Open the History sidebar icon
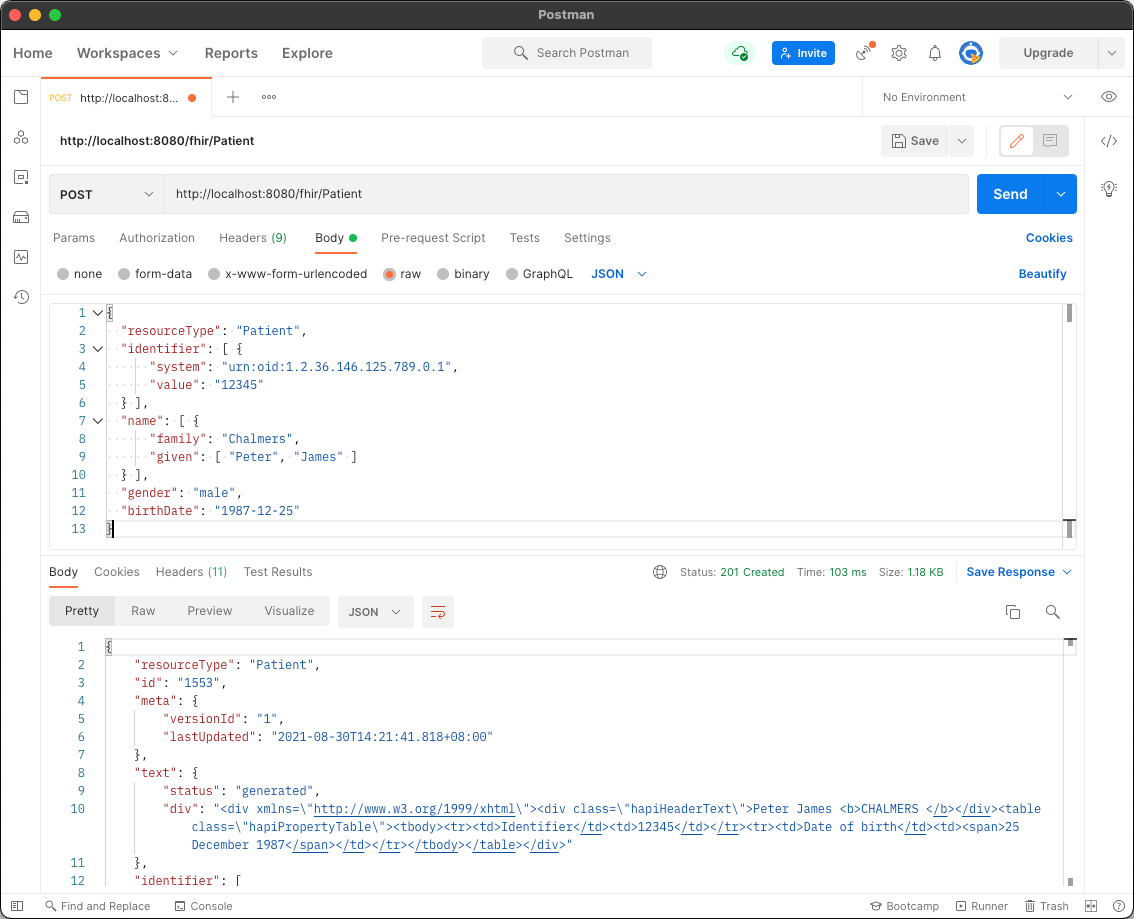The height and width of the screenshot is (919, 1134). (21, 296)
